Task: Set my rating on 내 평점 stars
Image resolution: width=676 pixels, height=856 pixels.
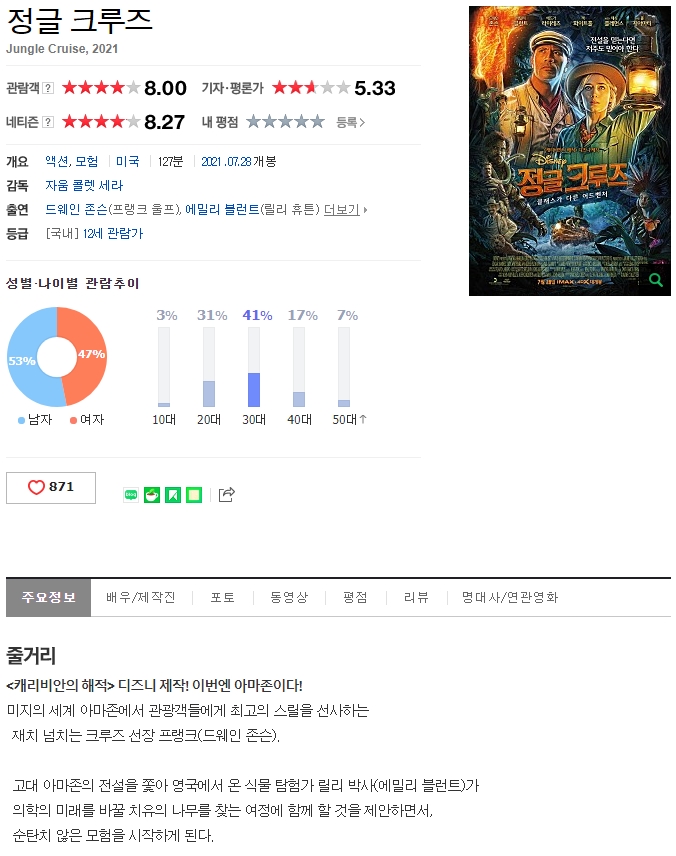Action: [x=286, y=121]
